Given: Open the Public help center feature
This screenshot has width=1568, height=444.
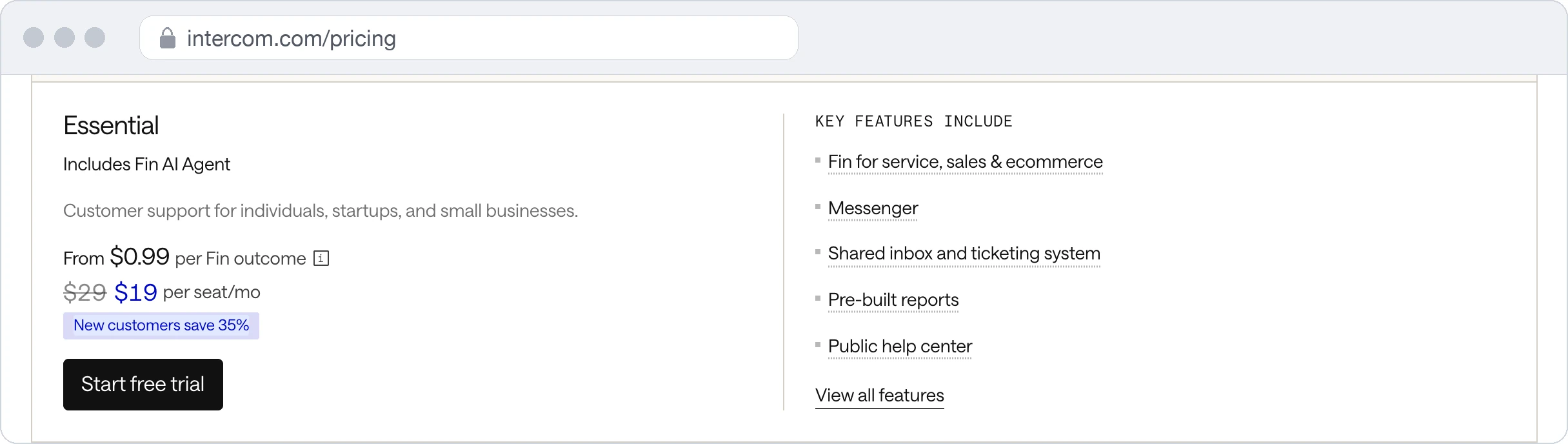Looking at the screenshot, I should 900,347.
